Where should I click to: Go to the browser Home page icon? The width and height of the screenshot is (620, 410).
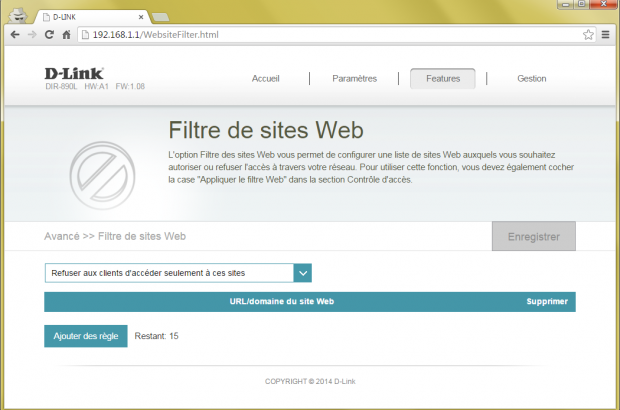66,35
